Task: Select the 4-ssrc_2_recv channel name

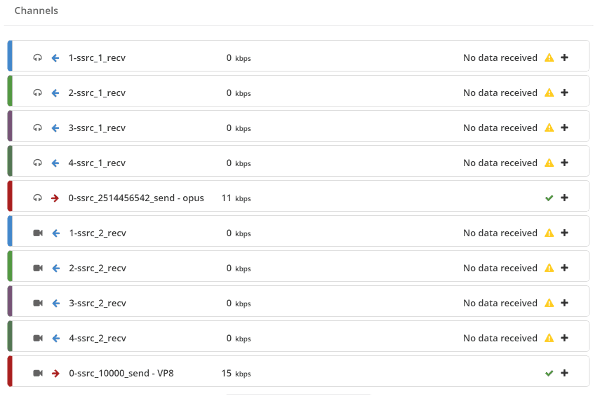Action: (97, 338)
